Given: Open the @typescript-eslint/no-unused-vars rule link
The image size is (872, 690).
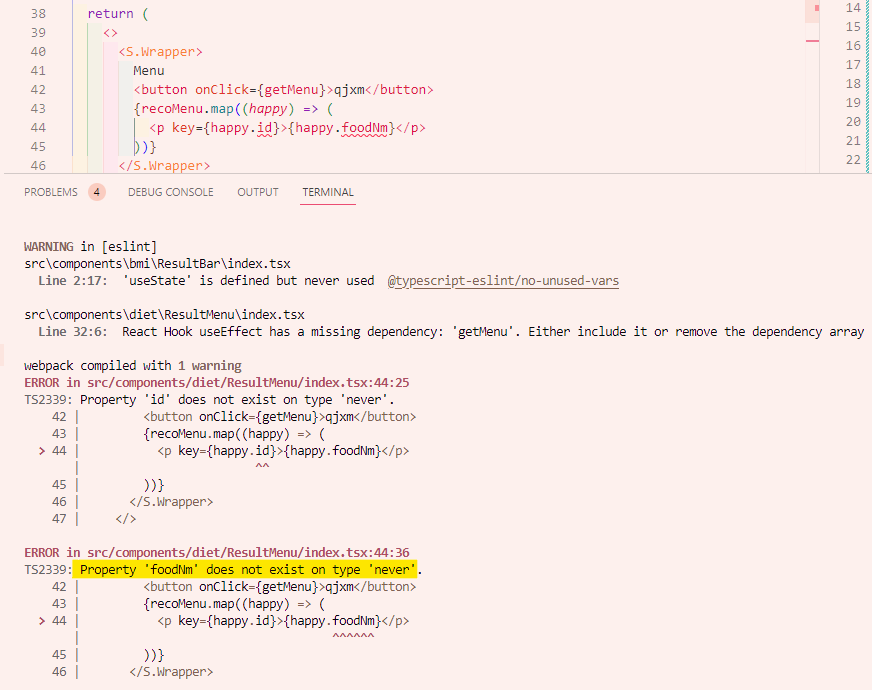Looking at the screenshot, I should click(503, 281).
